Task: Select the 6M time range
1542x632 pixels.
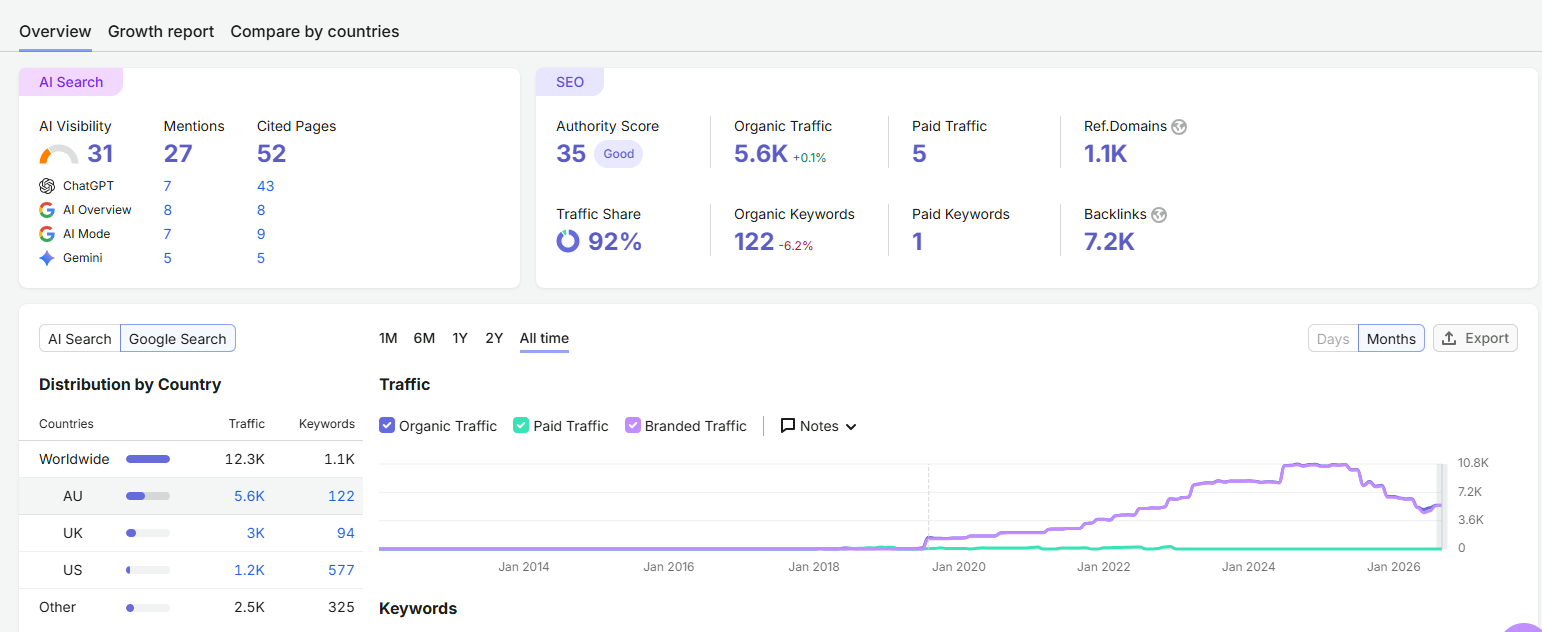Action: click(424, 338)
